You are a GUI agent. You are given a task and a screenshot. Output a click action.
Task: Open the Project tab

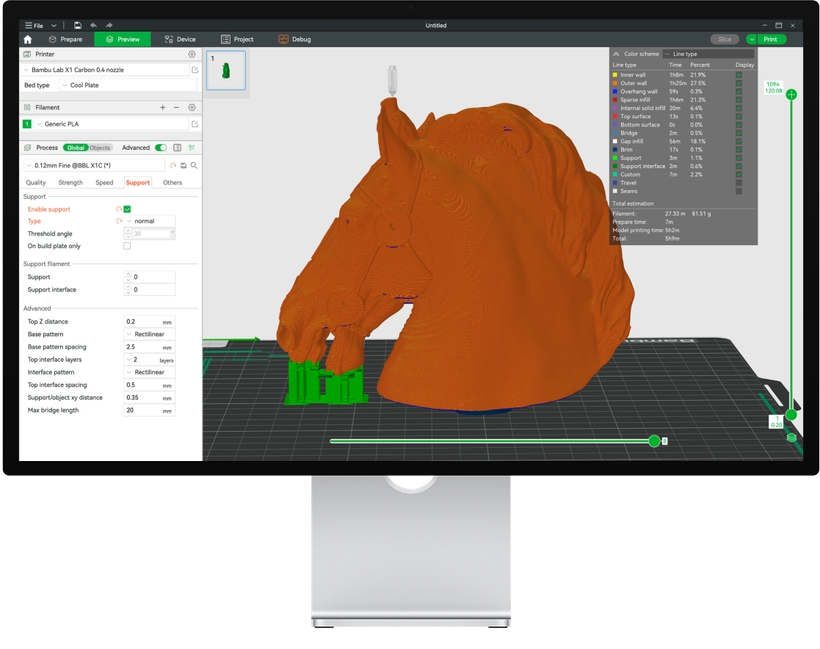237,39
